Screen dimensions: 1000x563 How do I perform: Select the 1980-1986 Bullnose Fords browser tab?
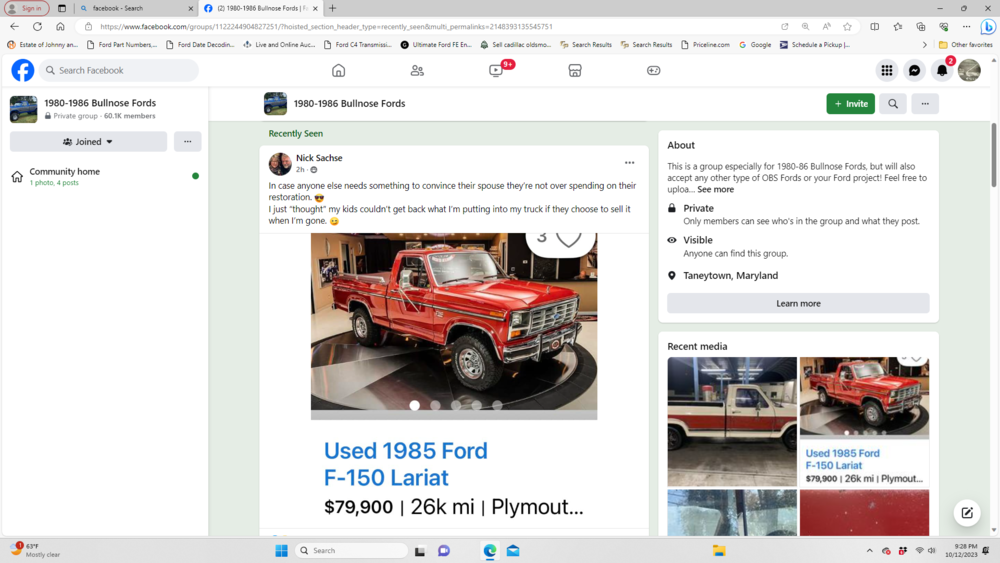261,8
